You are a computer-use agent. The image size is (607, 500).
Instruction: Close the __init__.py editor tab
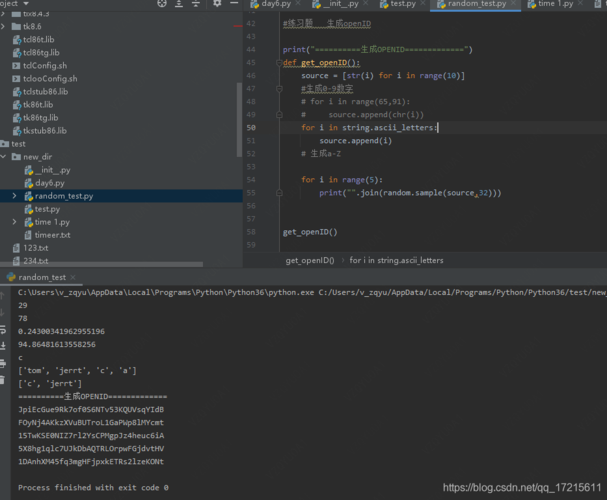pos(365,3)
